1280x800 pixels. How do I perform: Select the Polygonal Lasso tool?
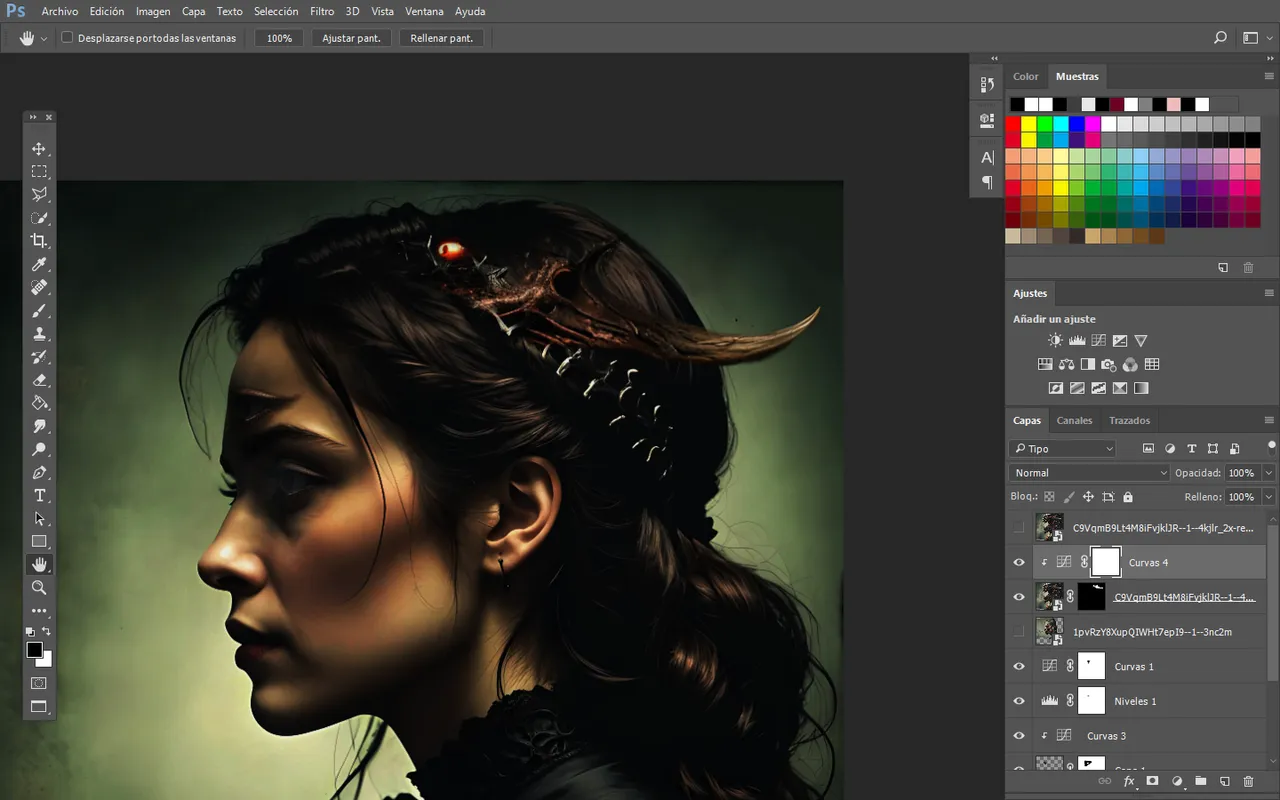[x=39, y=195]
